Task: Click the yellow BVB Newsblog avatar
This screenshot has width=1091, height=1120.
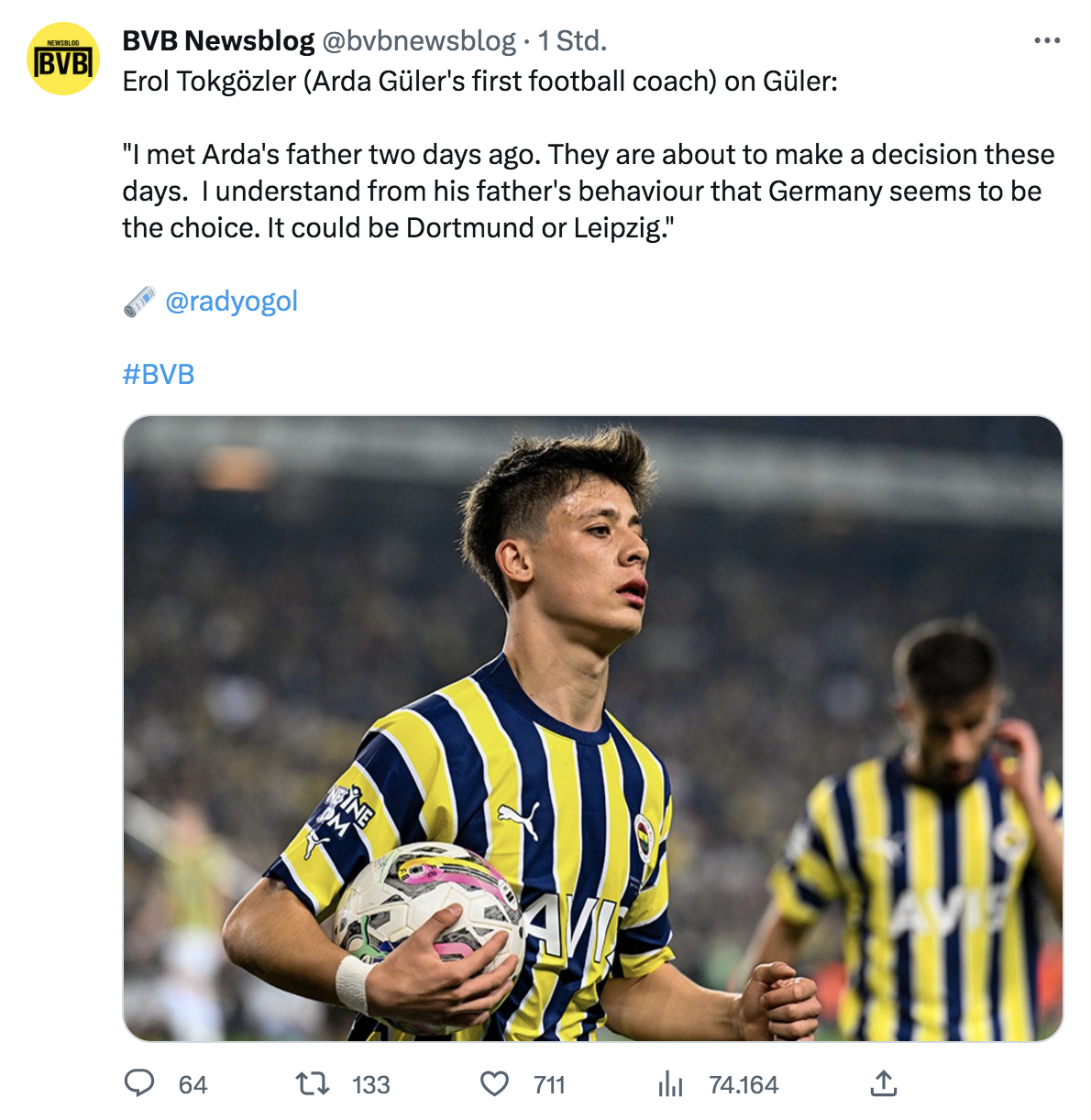Action: tap(63, 60)
